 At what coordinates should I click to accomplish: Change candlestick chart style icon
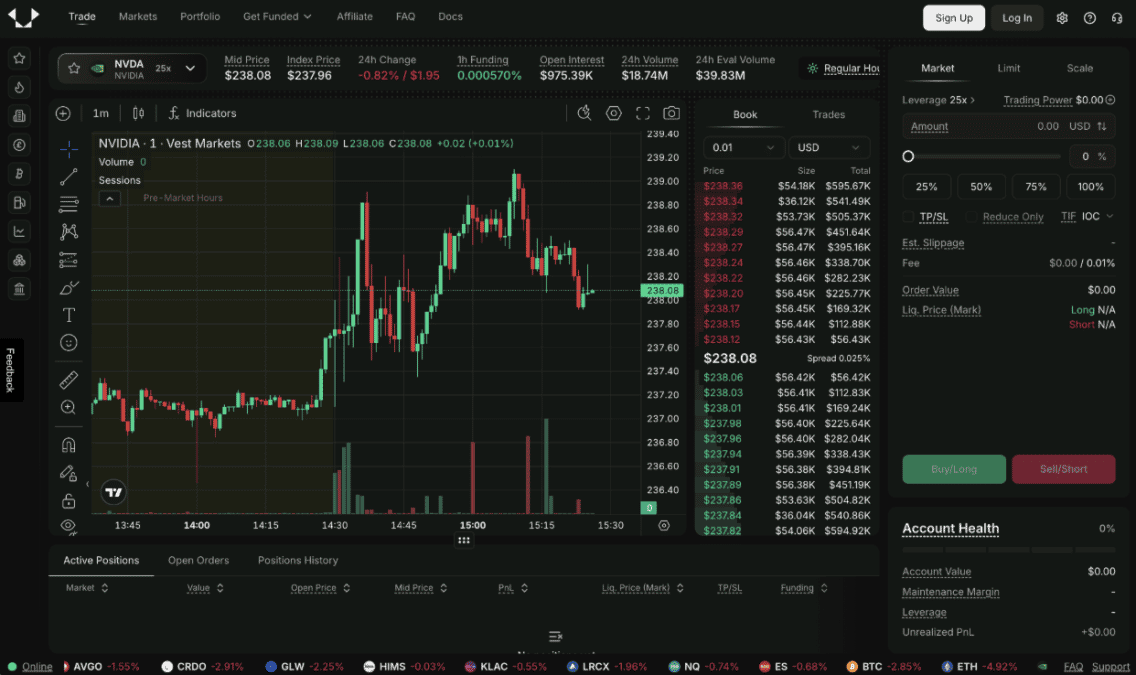138,113
